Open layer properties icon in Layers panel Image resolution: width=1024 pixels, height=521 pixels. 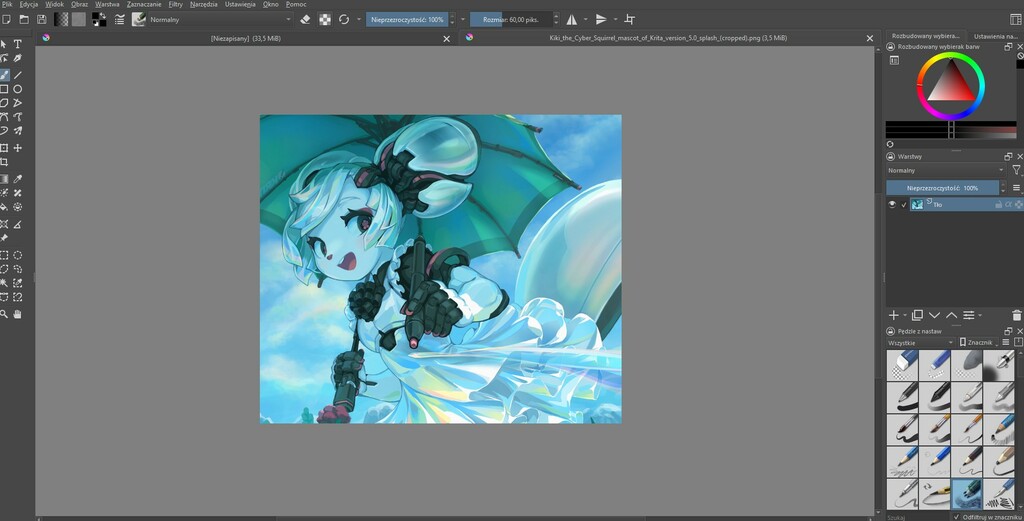[x=968, y=315]
